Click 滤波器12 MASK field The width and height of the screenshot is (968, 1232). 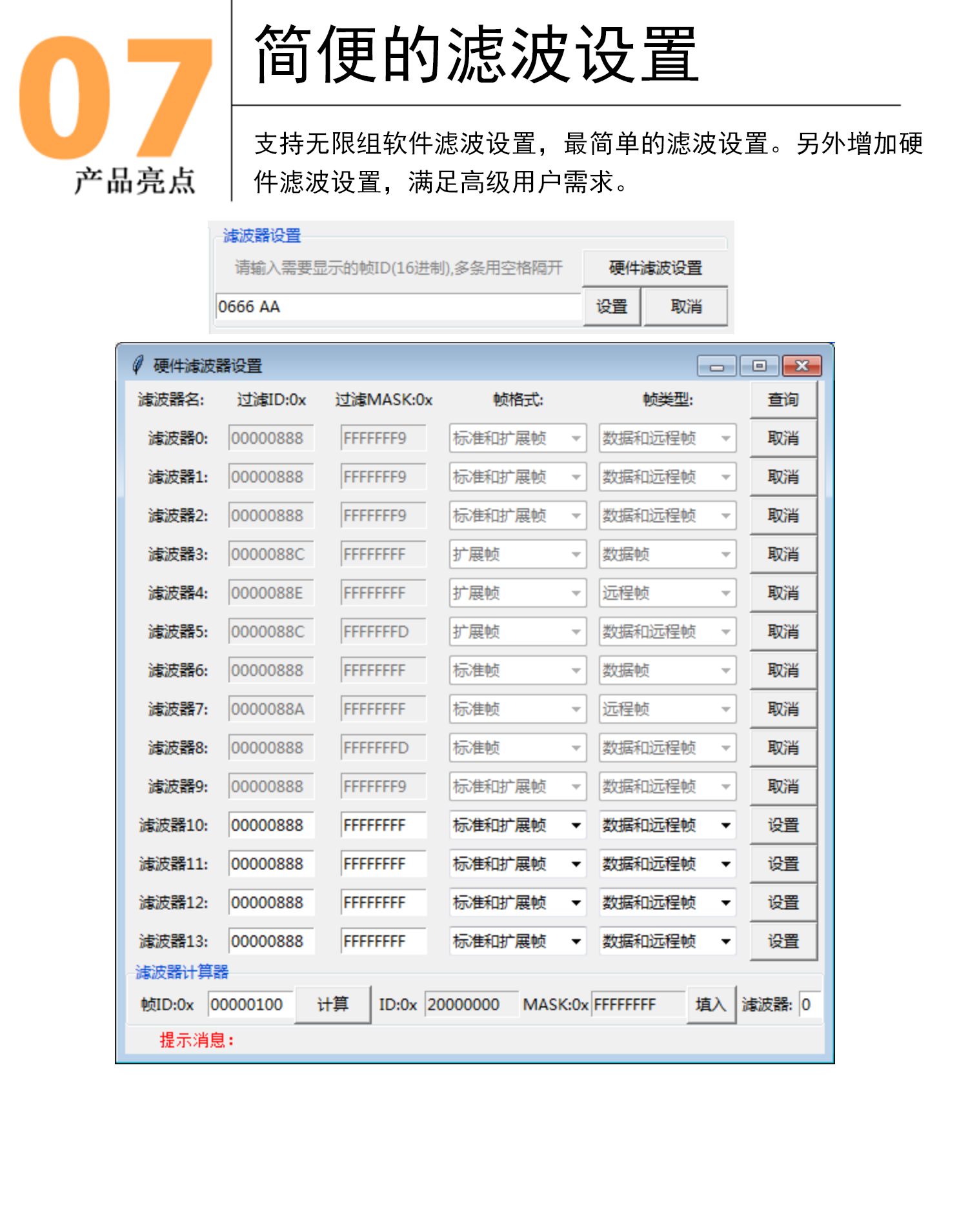tap(383, 903)
